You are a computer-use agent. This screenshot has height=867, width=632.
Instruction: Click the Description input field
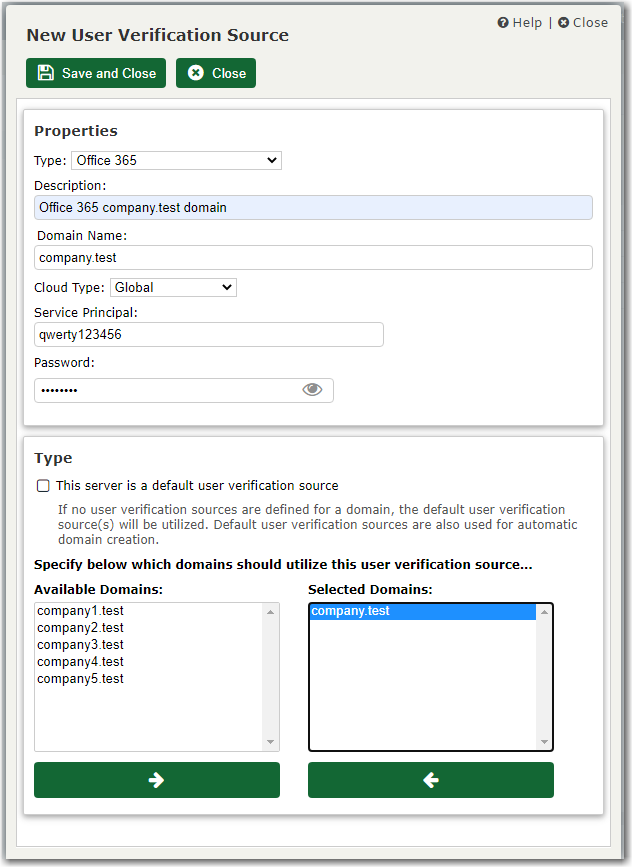313,207
